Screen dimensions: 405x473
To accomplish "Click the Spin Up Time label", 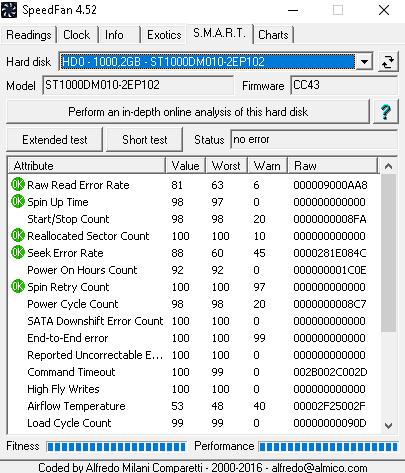I will click(58, 202).
